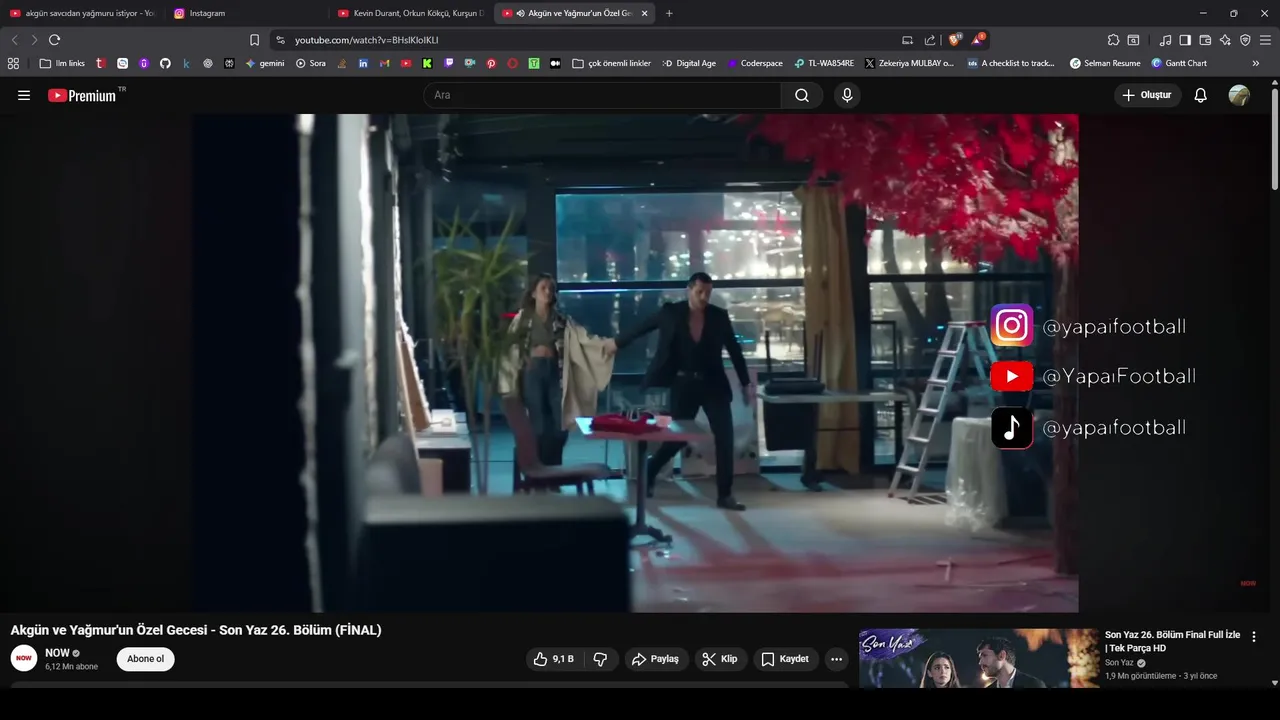Open browser extensions puzzle icon
This screenshot has width=1280, height=720.
[x=1113, y=40]
